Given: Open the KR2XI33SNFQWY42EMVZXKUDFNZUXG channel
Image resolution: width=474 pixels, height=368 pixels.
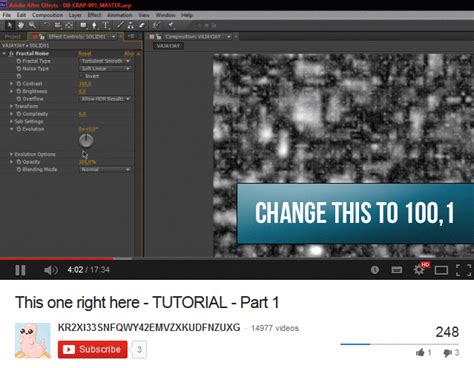Looking at the screenshot, I should (149, 327).
